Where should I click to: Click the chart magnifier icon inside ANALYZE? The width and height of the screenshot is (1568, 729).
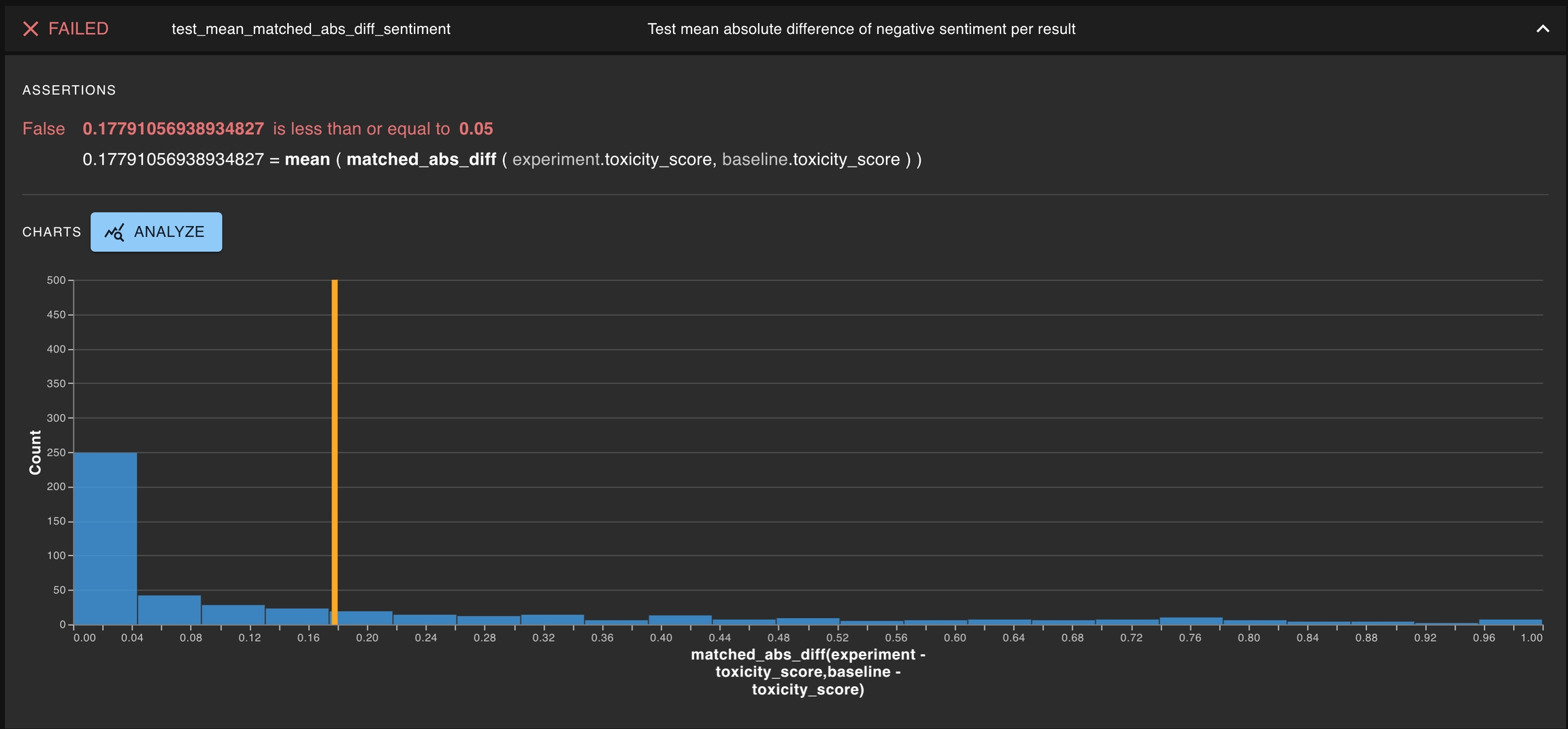pyautogui.click(x=114, y=233)
